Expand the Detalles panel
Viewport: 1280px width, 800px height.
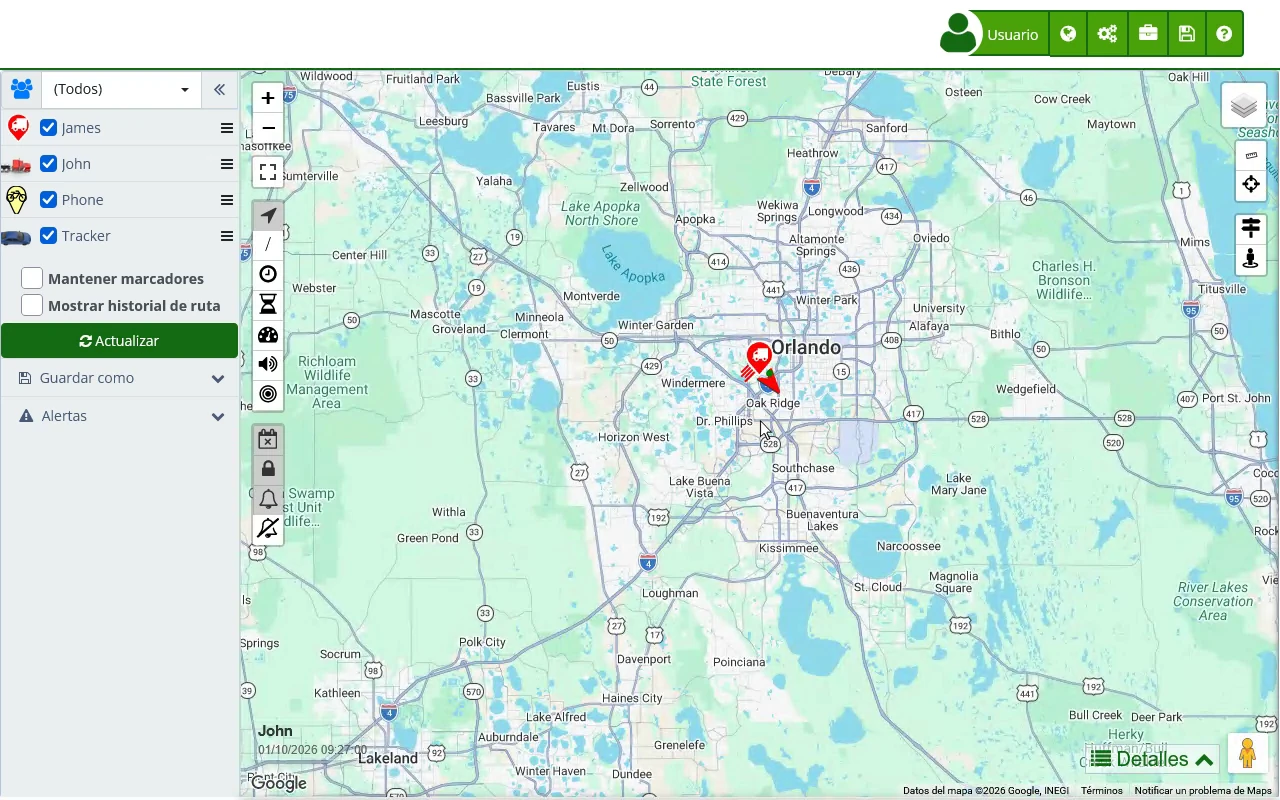[x=1152, y=759]
